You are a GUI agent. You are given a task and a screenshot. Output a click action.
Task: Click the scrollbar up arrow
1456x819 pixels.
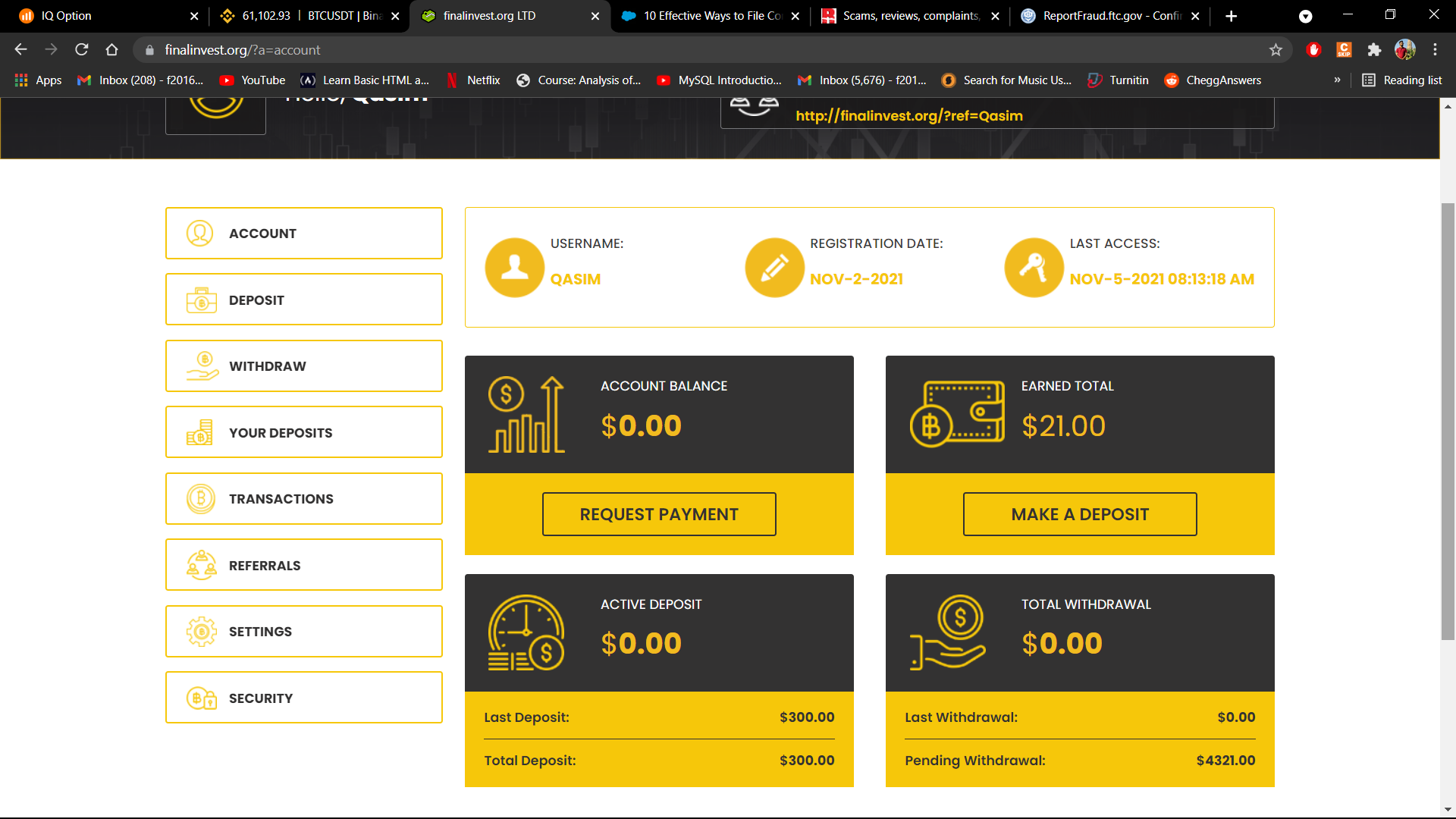(x=1448, y=106)
